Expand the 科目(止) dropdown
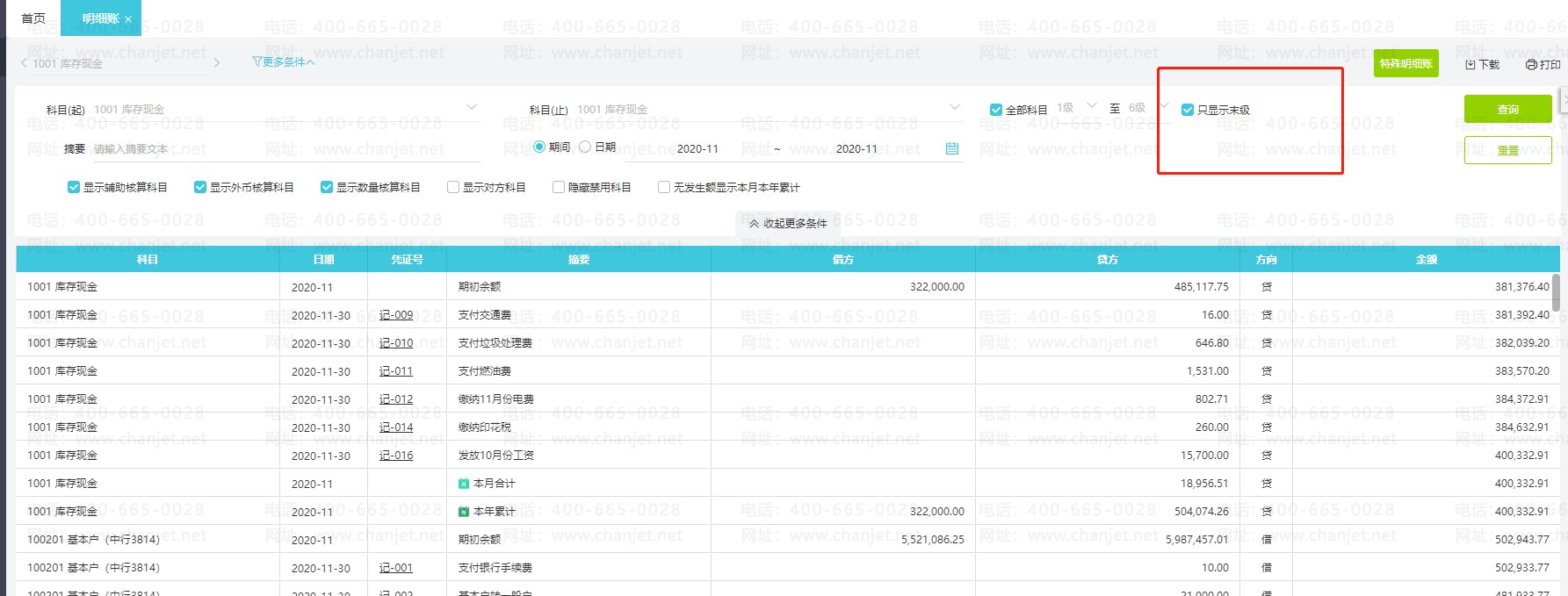 coord(955,108)
